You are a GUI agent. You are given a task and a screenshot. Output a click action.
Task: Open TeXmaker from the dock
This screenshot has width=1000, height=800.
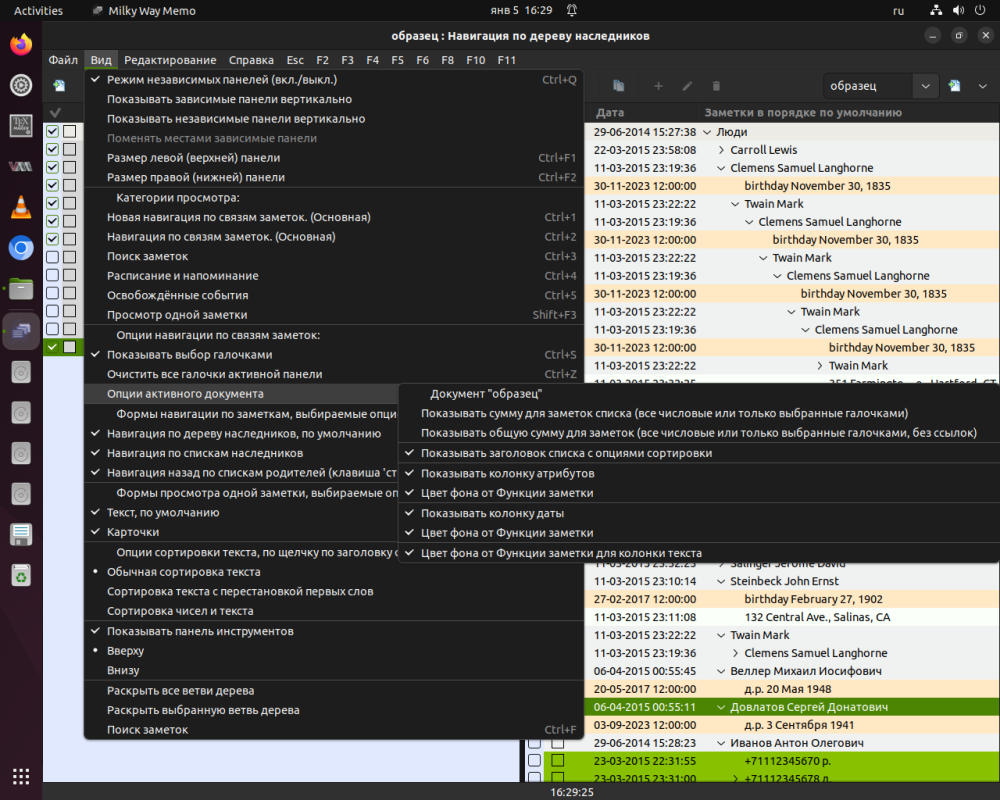click(x=21, y=126)
